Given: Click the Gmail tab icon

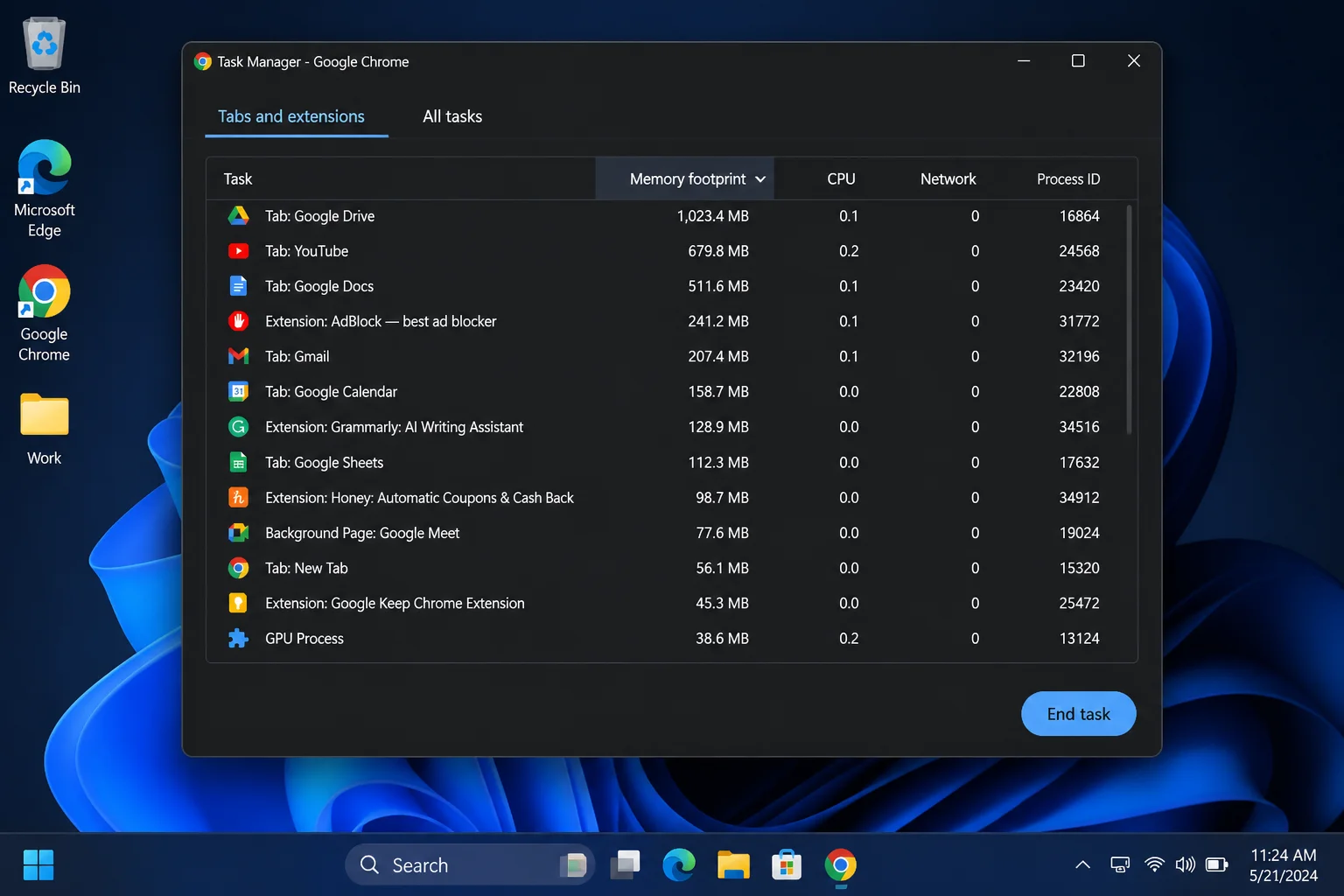Looking at the screenshot, I should click(x=238, y=356).
